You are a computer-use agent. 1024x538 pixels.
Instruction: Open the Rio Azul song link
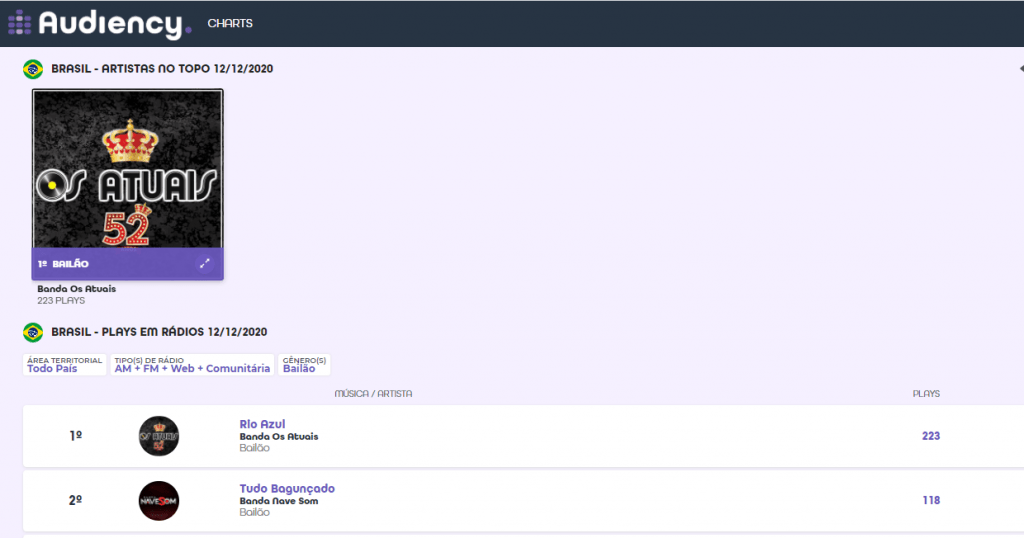point(262,424)
